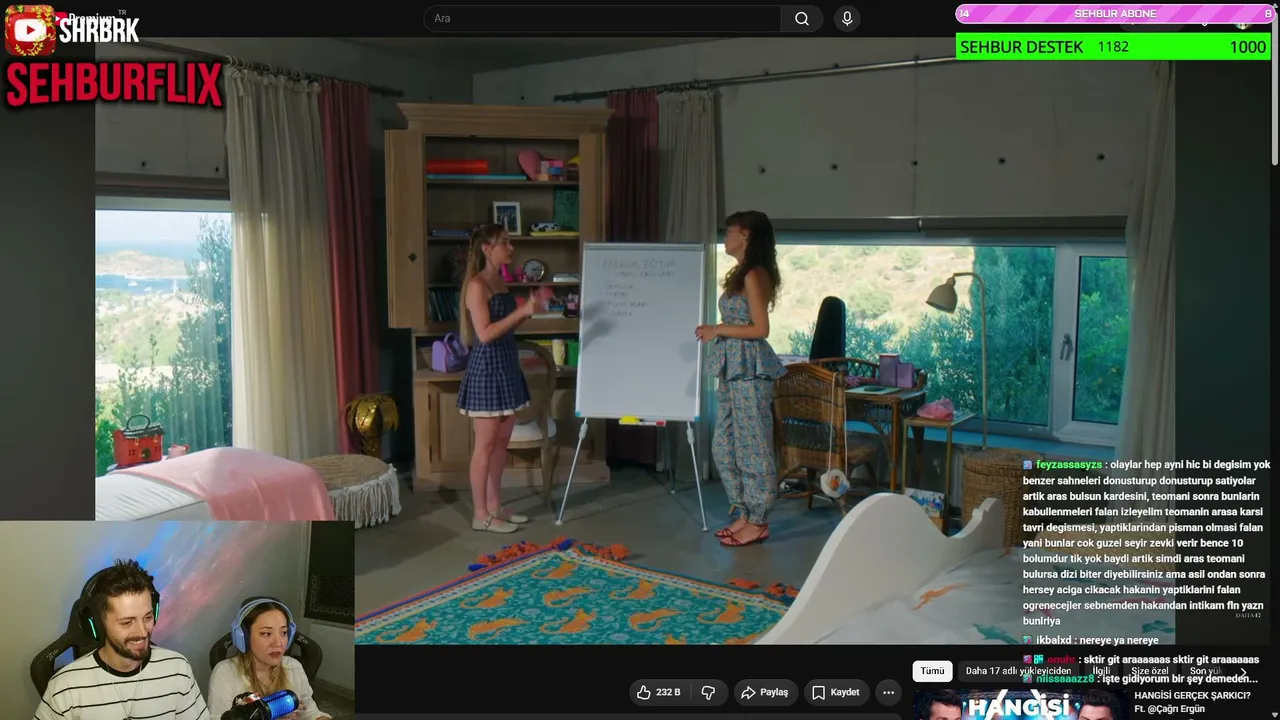
Task: Click the SEHBUR ABONE subscriber bar
Action: tap(1115, 14)
